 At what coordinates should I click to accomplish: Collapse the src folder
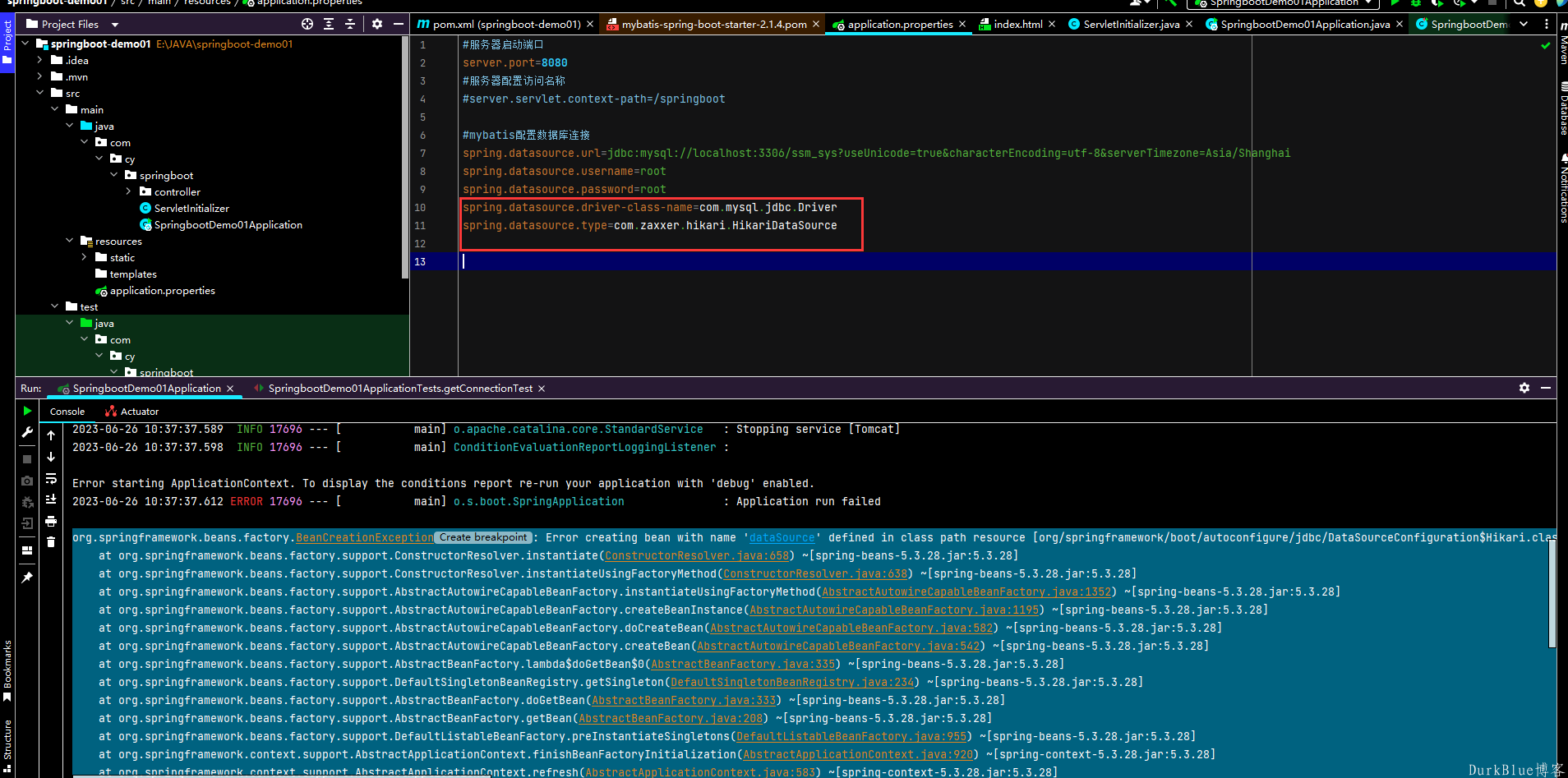(x=39, y=93)
